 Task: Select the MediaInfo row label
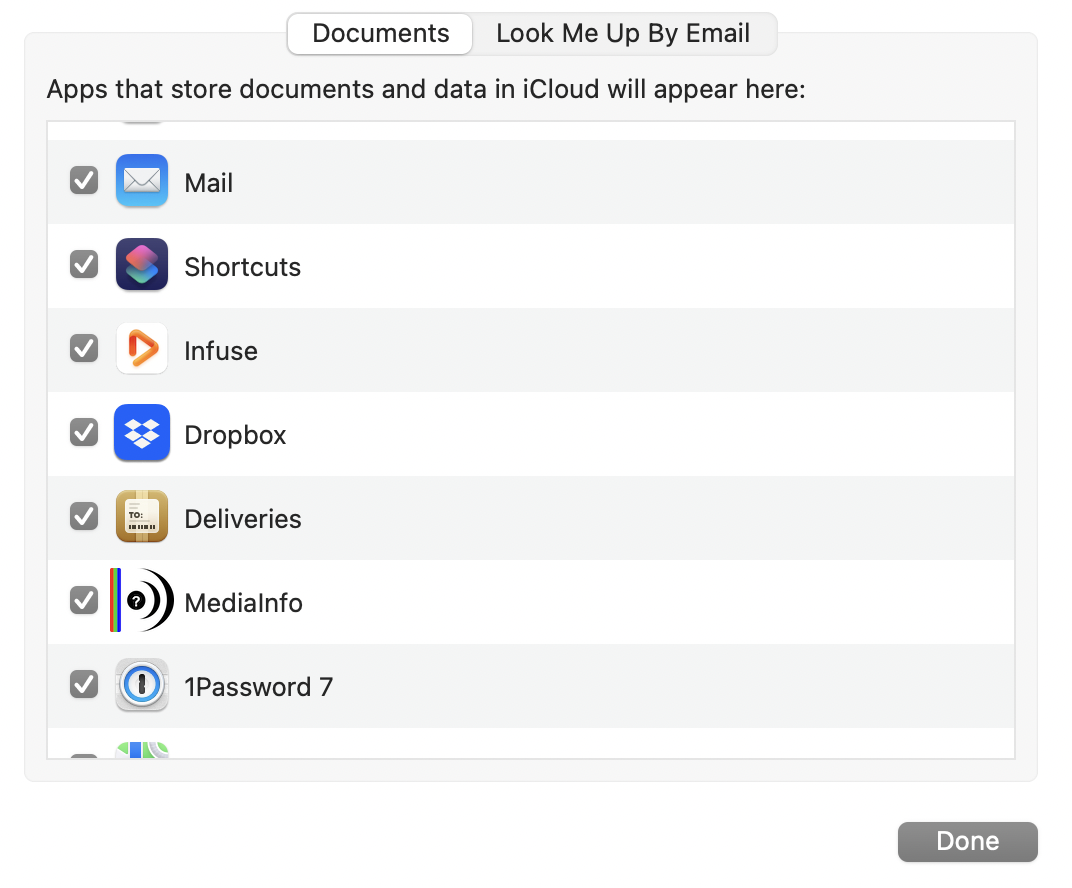(243, 603)
